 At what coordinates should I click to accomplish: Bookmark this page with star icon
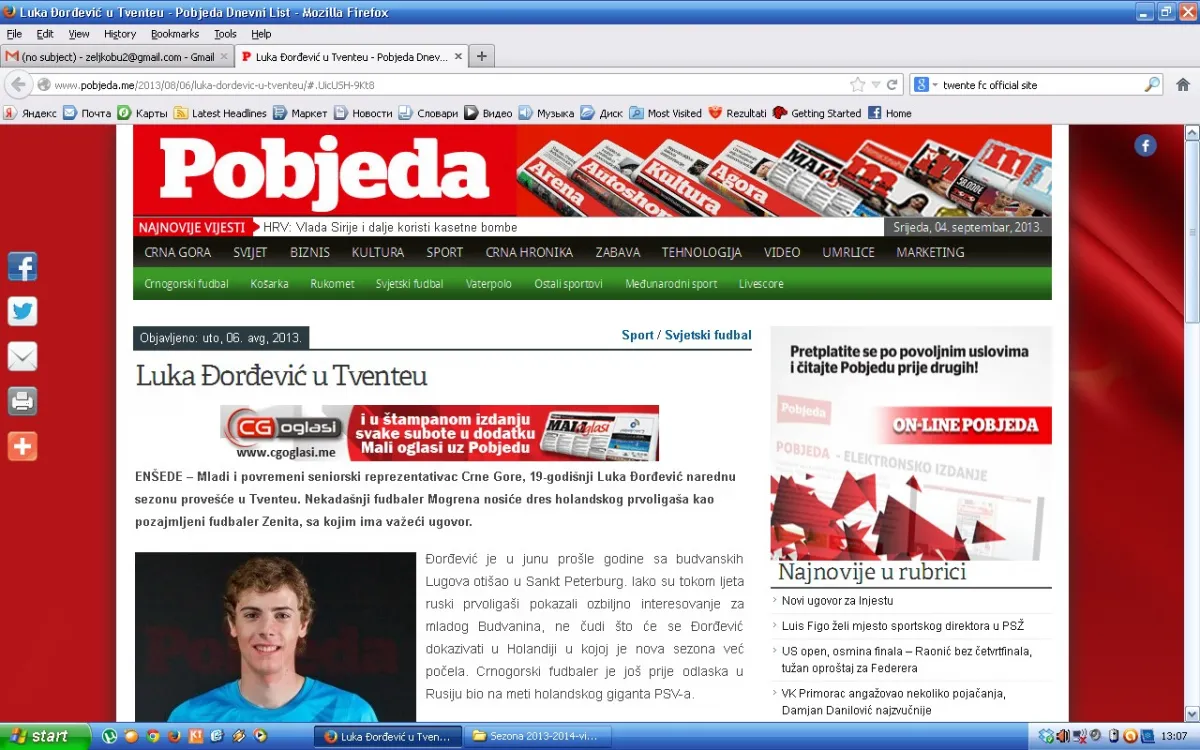(857, 85)
